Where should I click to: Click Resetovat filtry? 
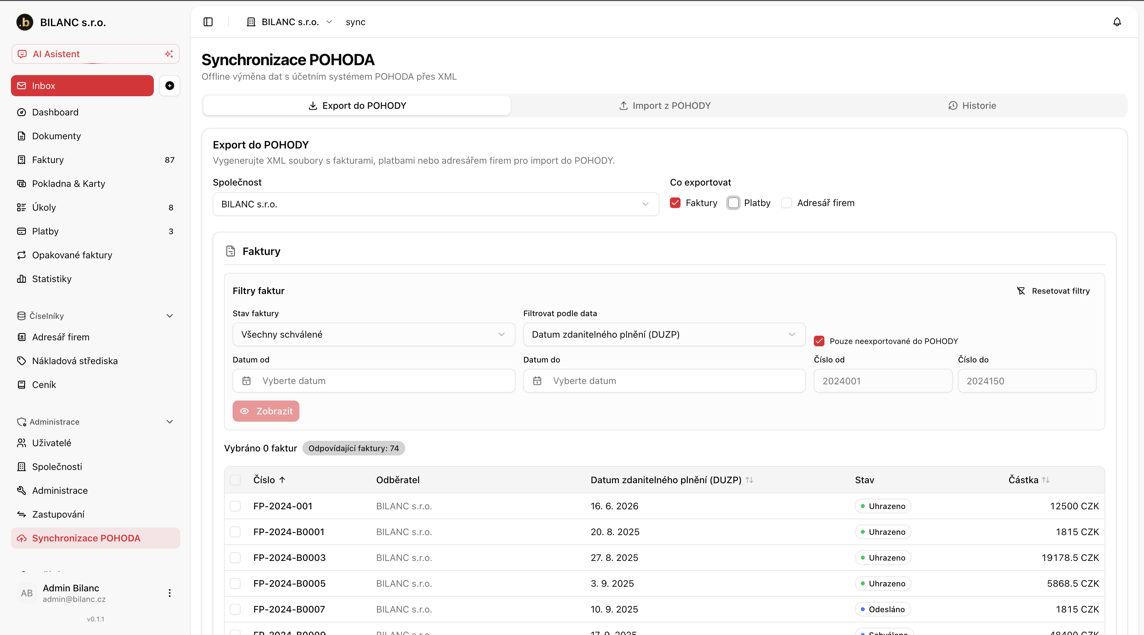coord(1054,291)
